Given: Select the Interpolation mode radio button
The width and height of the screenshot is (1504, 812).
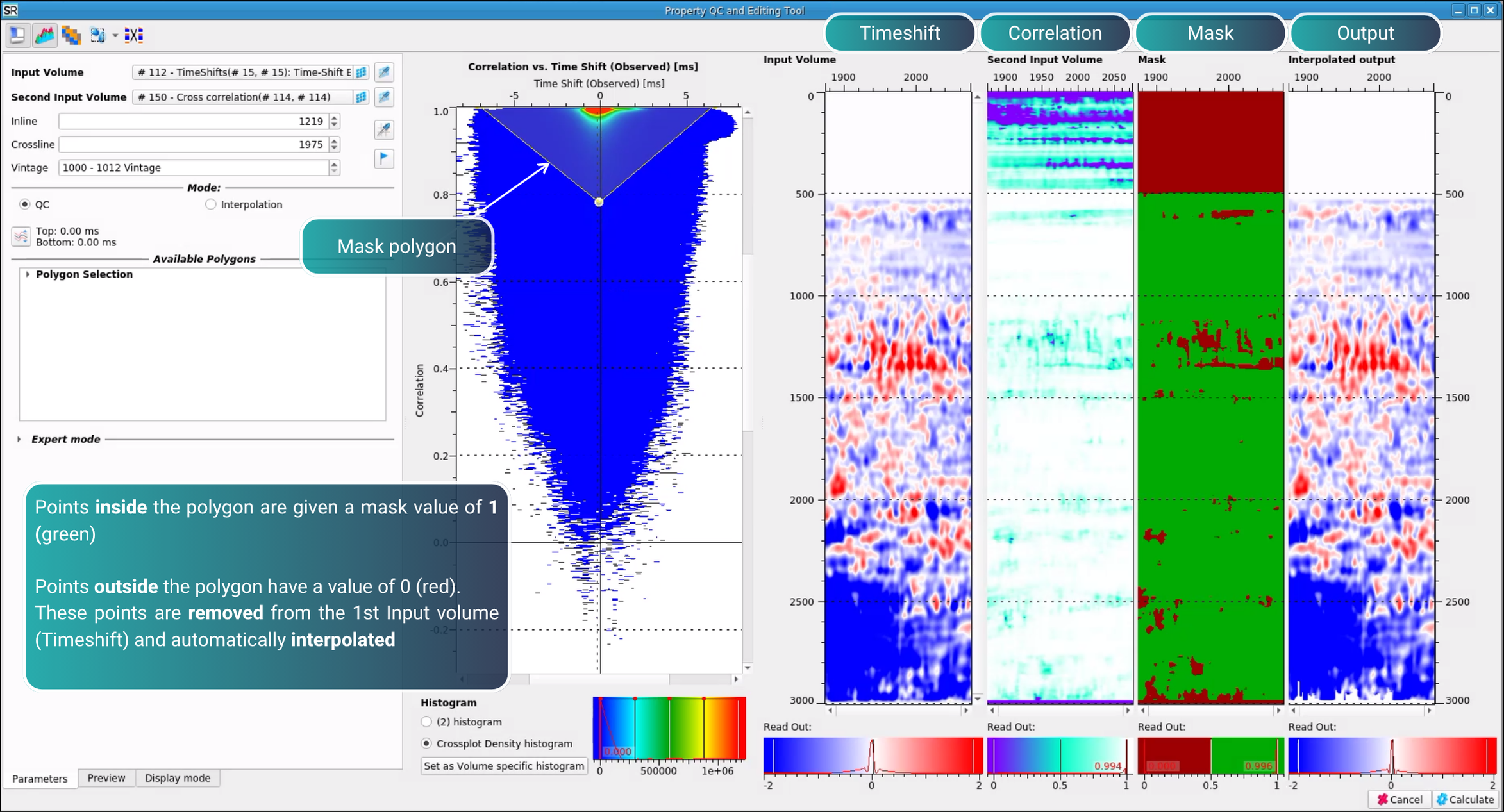Looking at the screenshot, I should 210,204.
